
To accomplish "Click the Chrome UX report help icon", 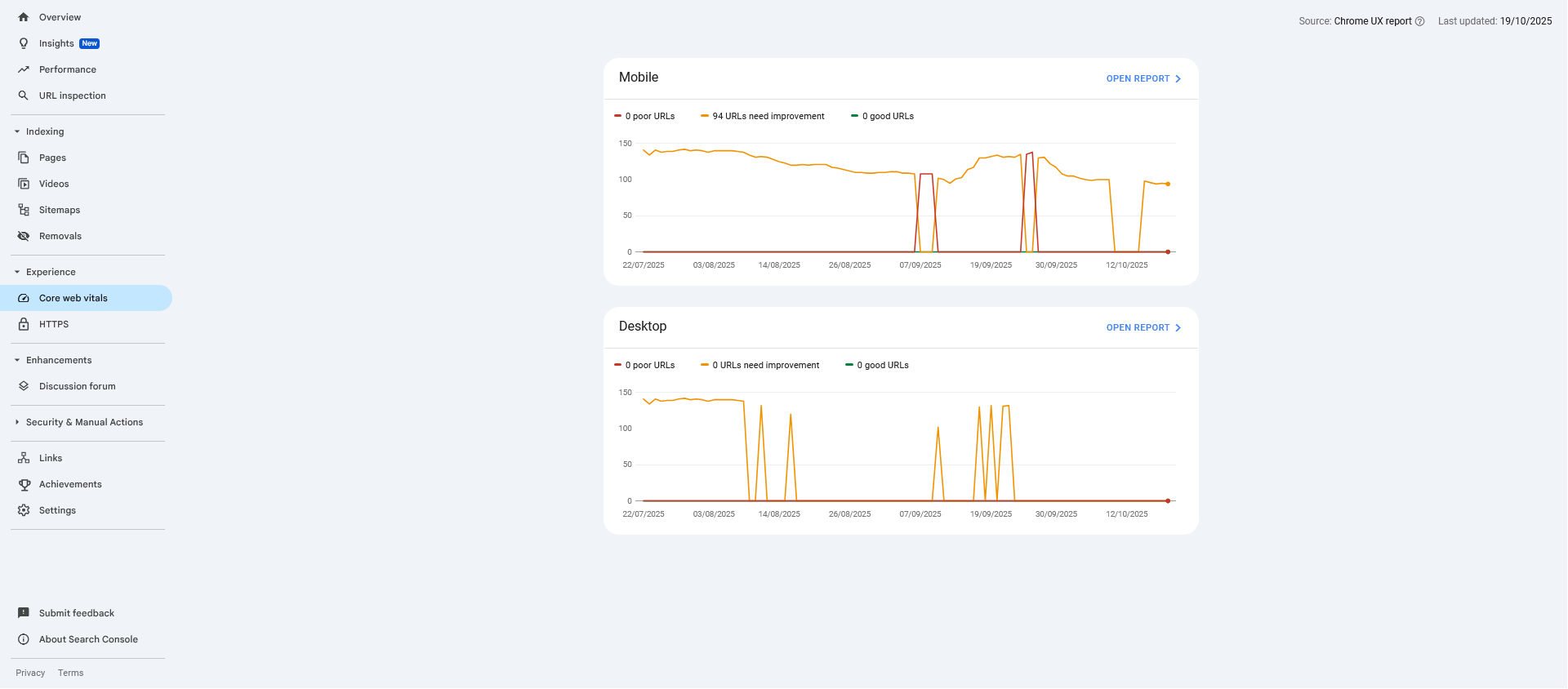I will (x=1419, y=21).
